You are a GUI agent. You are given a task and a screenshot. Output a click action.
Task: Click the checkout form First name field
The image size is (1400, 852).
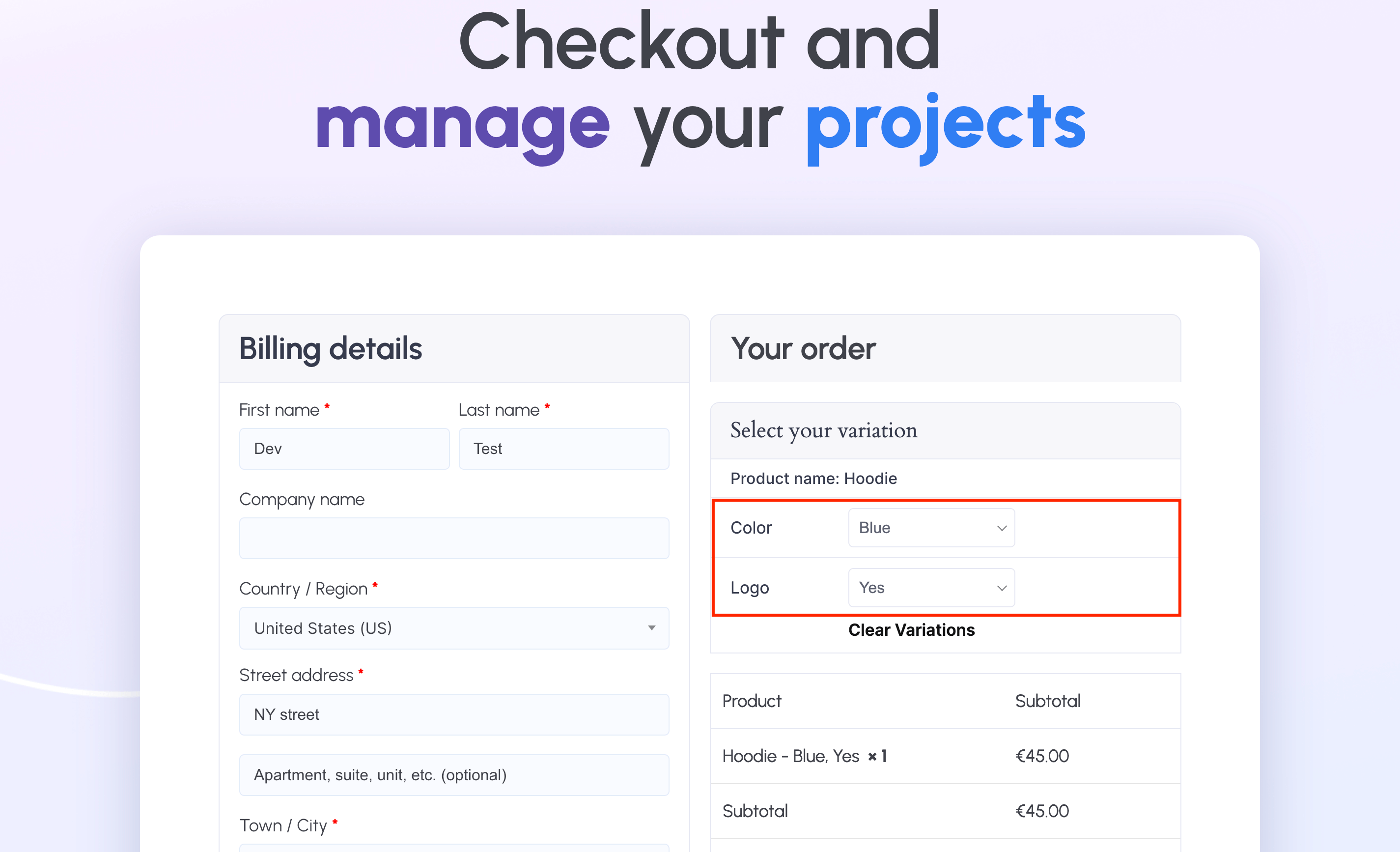click(x=344, y=448)
